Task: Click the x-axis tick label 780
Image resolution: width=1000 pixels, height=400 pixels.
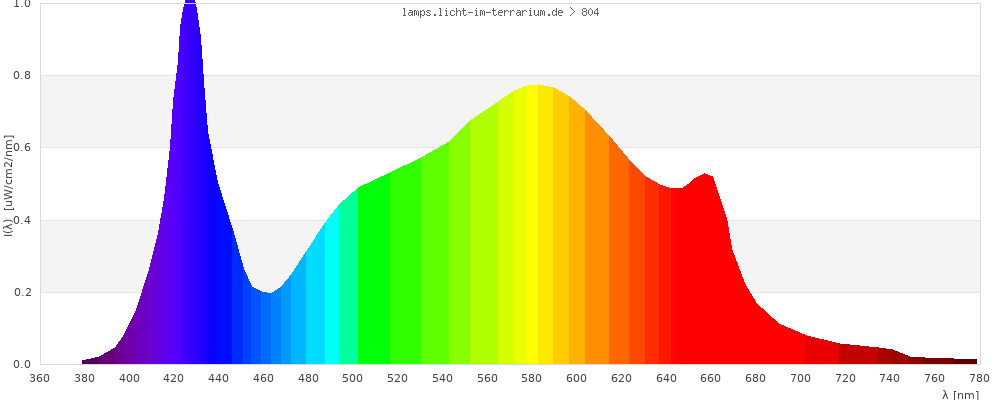Action: [978, 378]
